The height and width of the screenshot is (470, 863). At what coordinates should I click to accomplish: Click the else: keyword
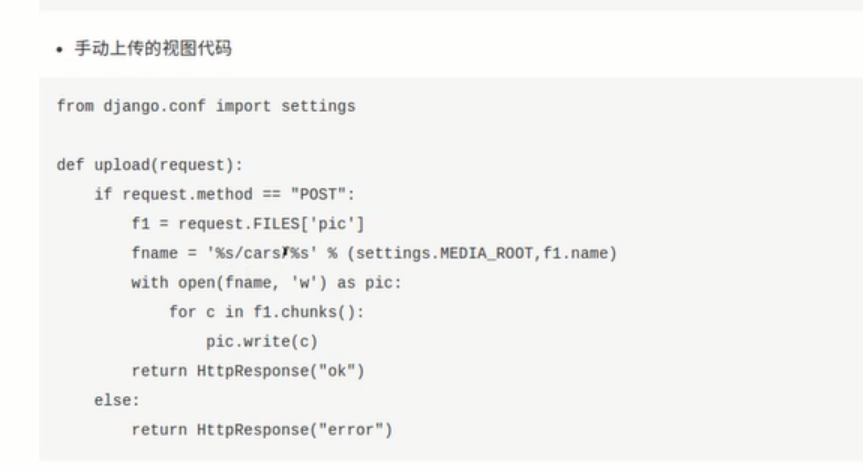point(117,400)
